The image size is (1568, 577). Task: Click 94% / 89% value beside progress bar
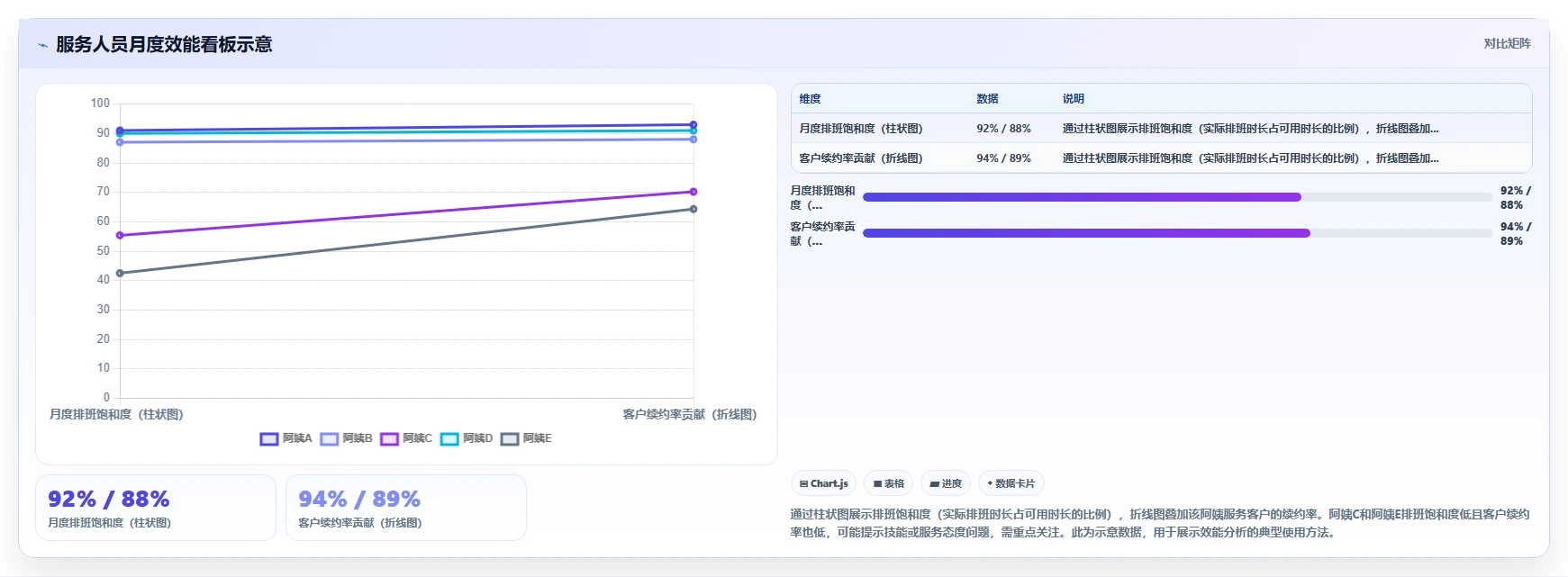[1515, 234]
